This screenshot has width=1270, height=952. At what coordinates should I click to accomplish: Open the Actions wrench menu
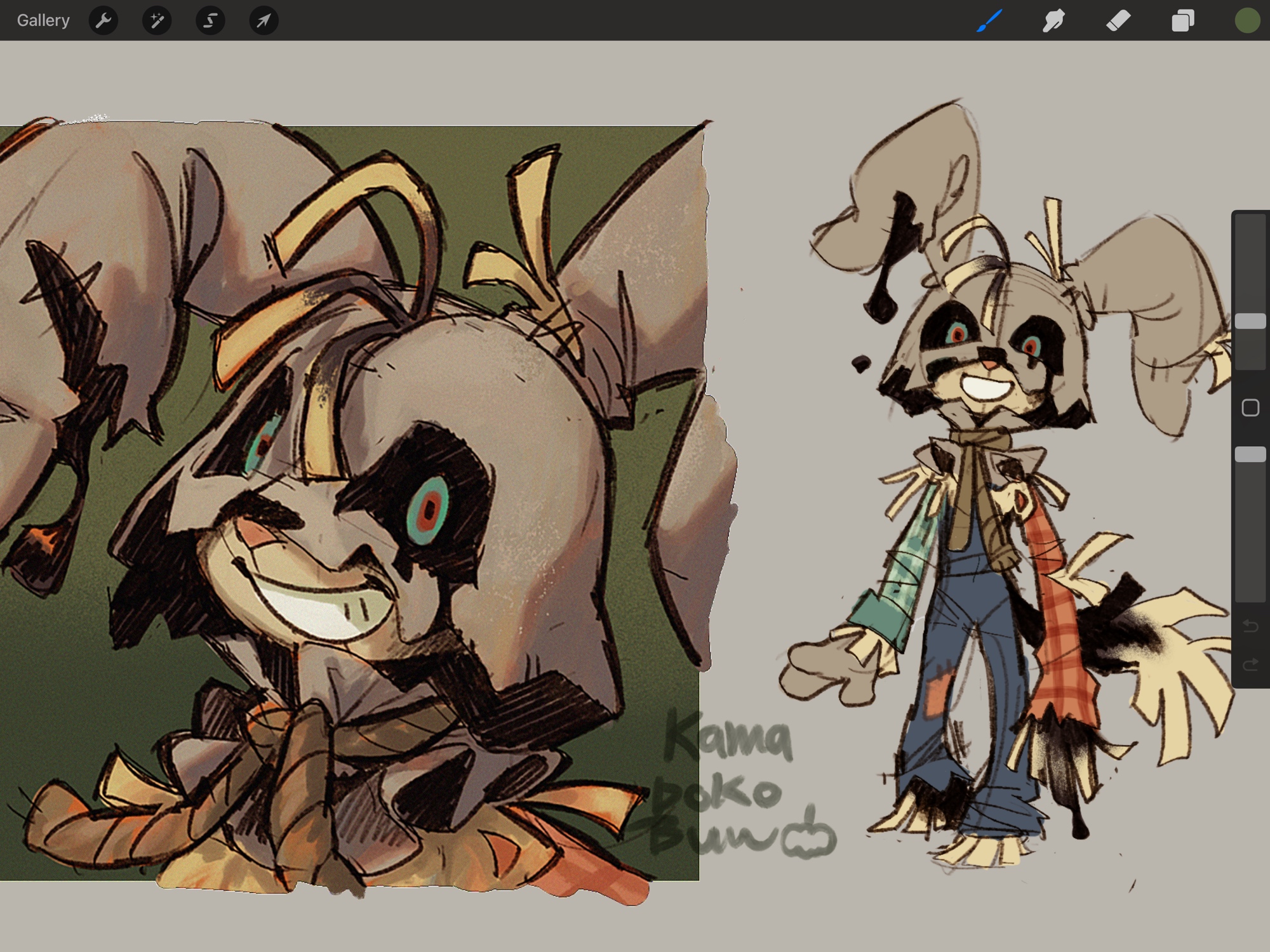pos(104,21)
